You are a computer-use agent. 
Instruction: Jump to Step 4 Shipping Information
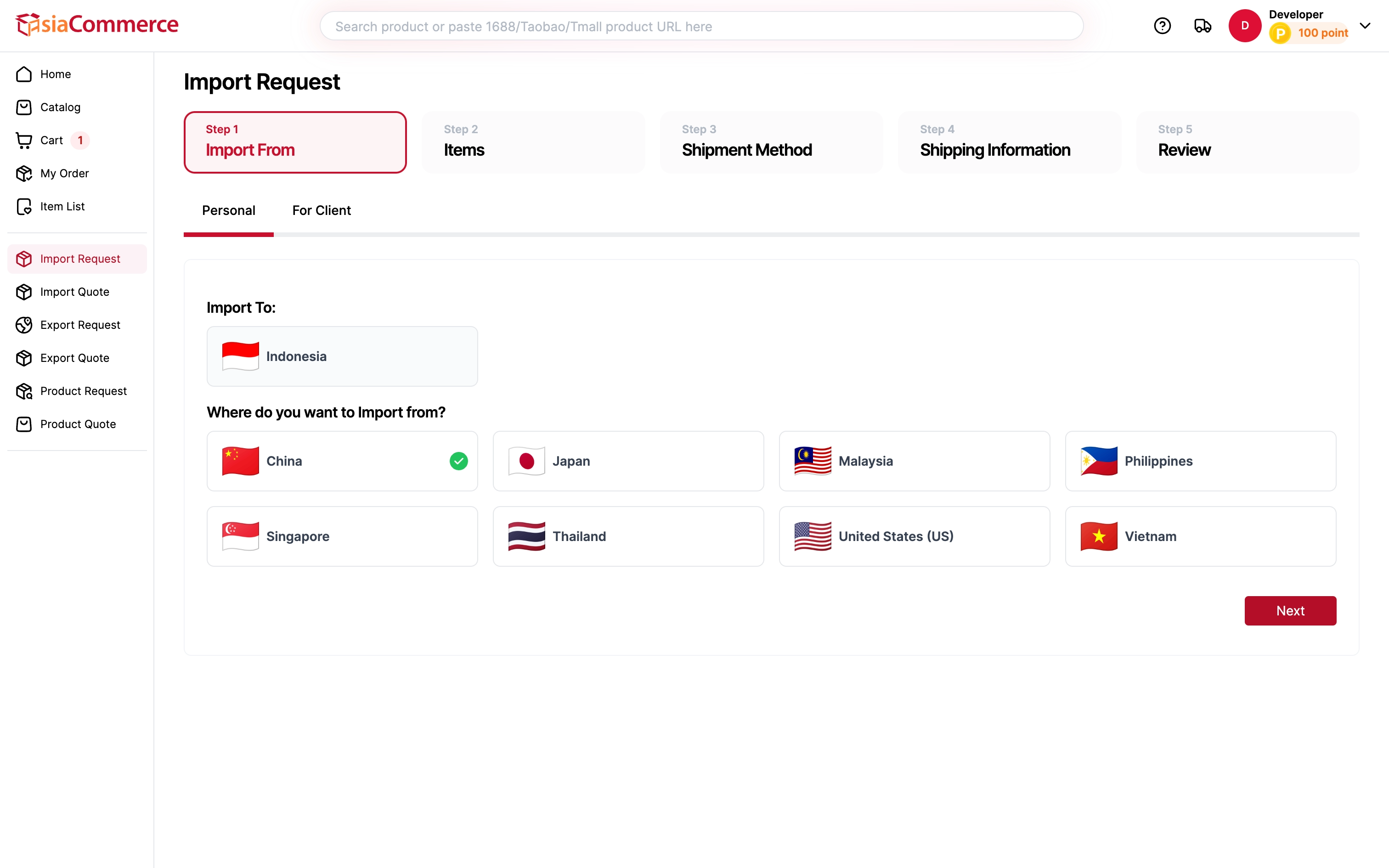pyautogui.click(x=1009, y=142)
